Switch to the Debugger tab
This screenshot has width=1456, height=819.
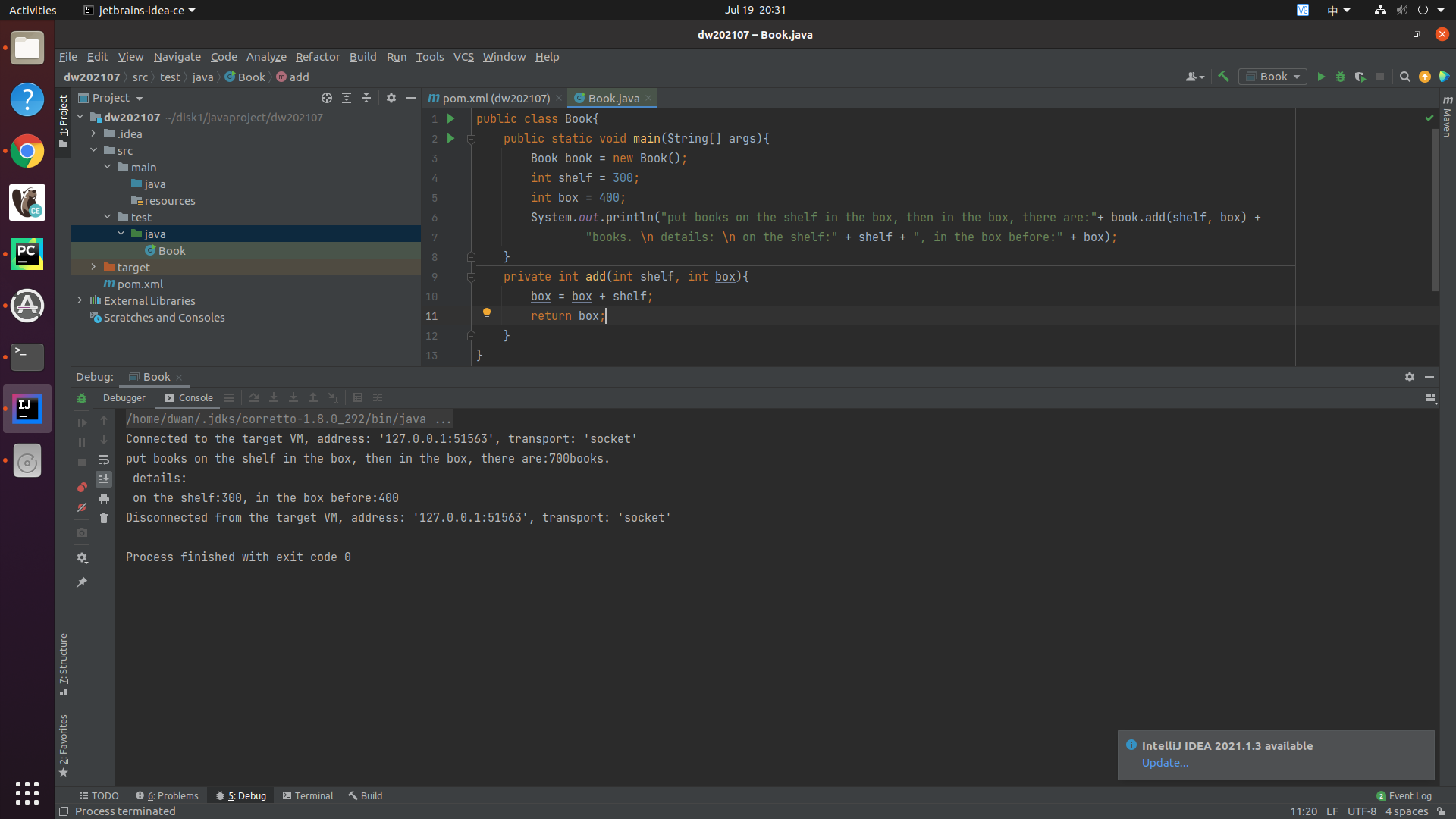click(124, 397)
